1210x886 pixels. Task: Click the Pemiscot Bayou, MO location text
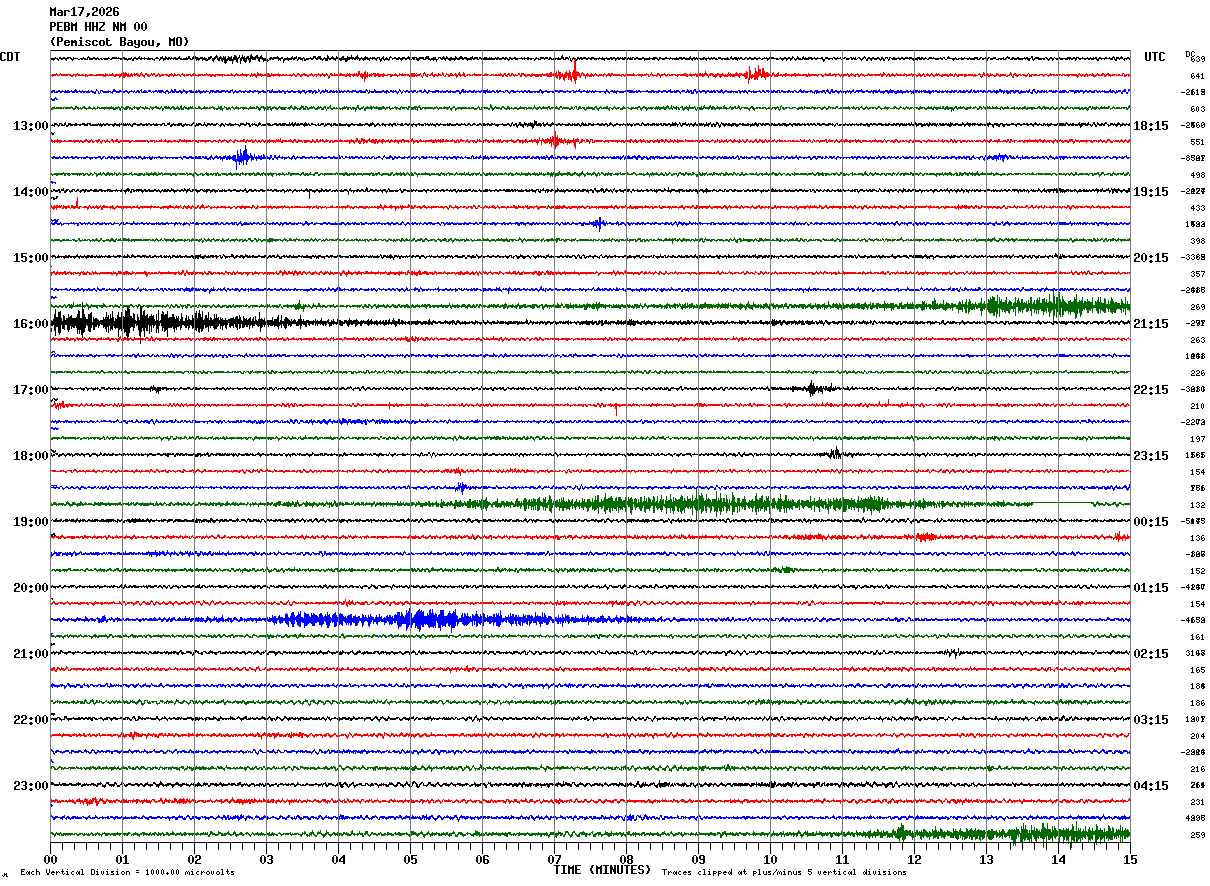coord(119,42)
